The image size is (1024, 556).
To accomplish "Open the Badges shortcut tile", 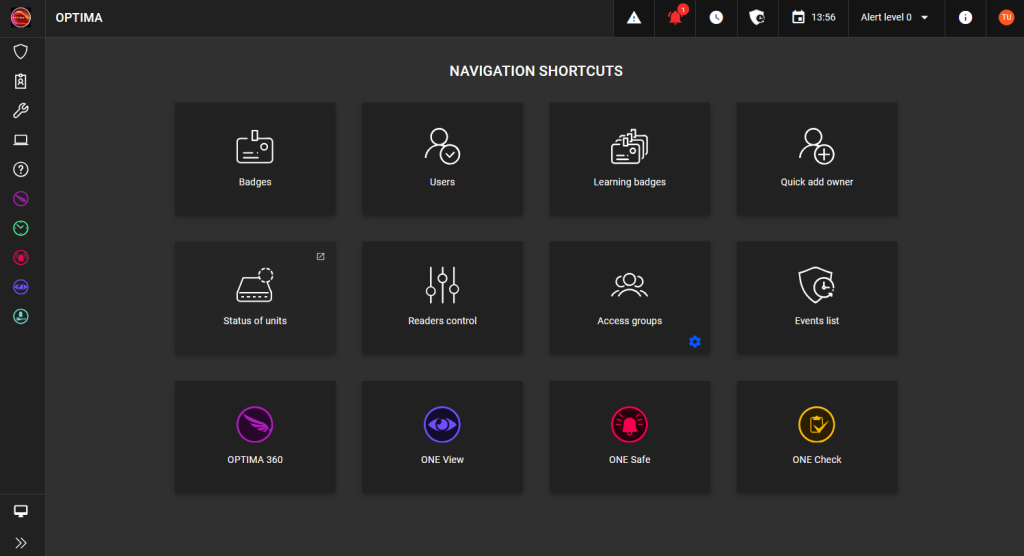I will tap(255, 158).
